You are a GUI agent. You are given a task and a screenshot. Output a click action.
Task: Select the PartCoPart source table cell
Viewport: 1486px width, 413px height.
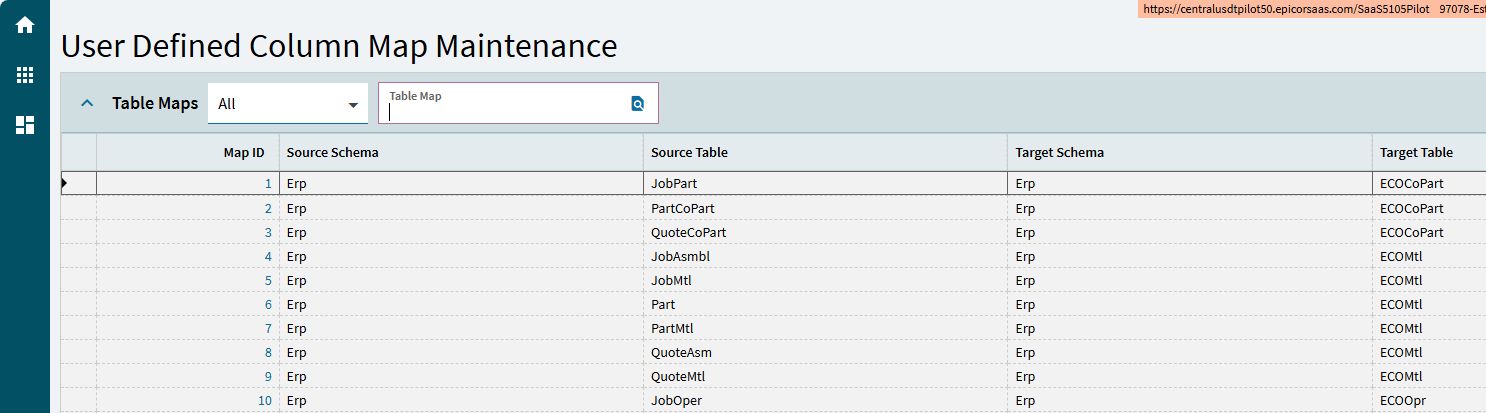pyautogui.click(x=825, y=208)
